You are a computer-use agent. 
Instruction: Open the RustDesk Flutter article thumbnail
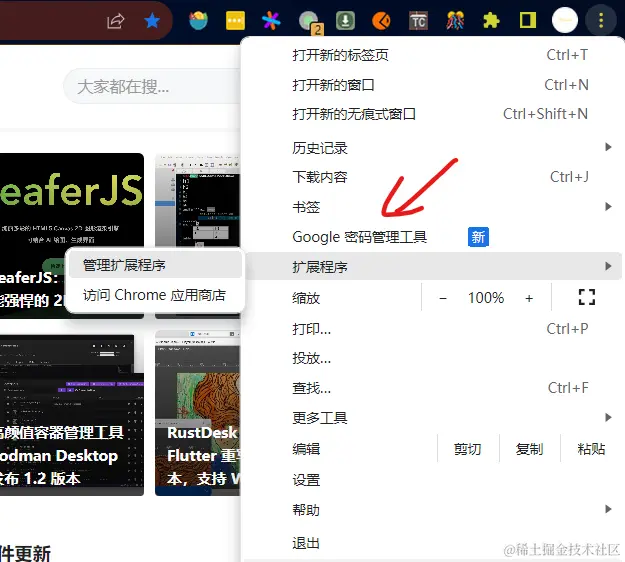pos(198,413)
